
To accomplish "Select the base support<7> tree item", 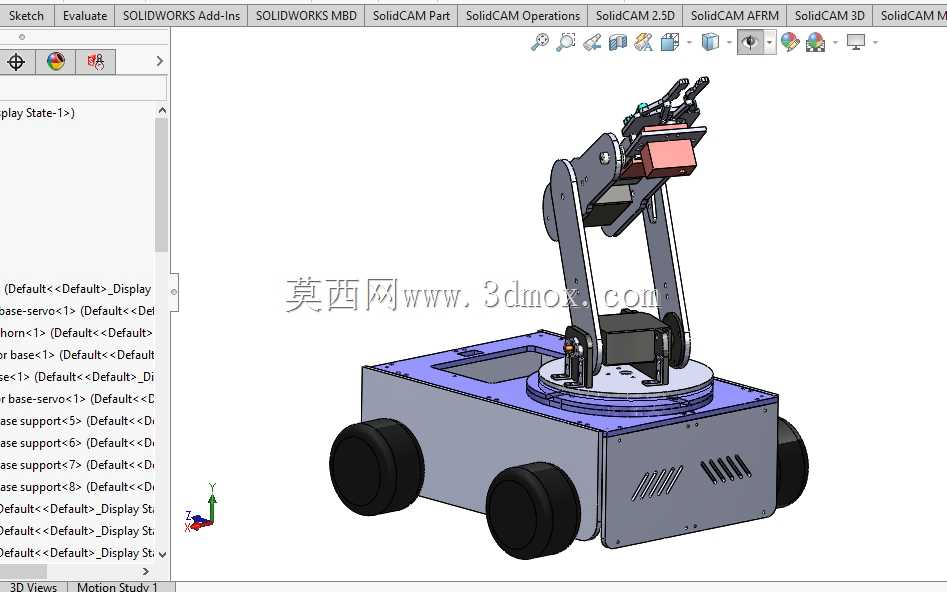I will coord(77,465).
